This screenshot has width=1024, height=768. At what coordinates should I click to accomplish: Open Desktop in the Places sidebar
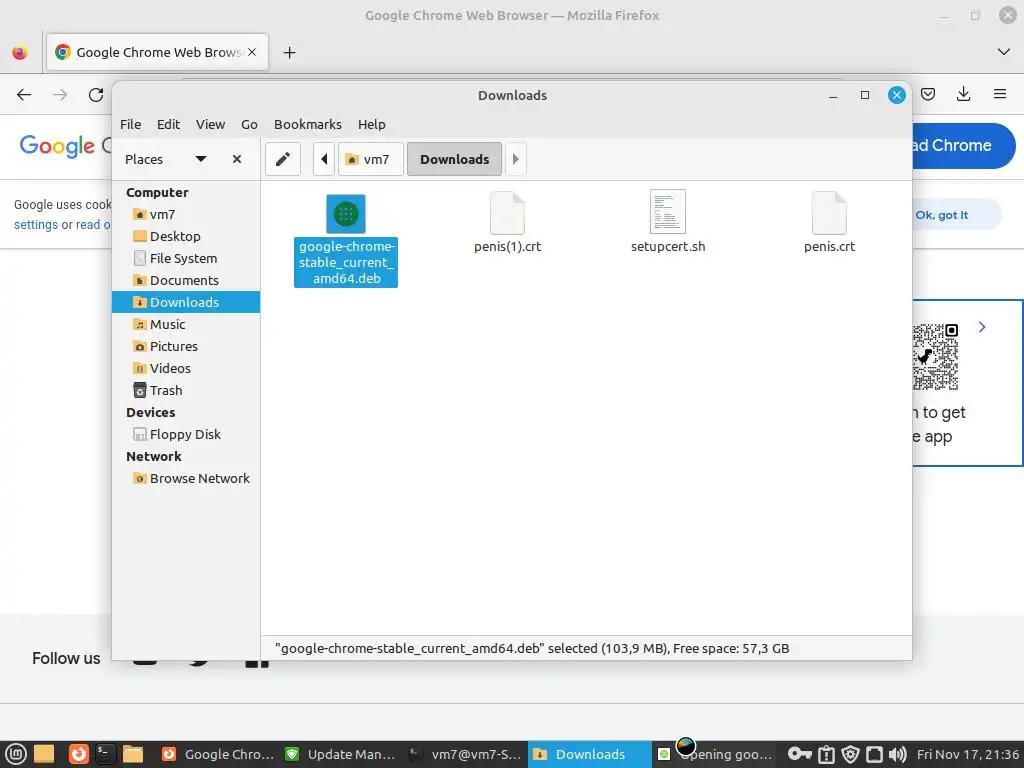pos(186,236)
